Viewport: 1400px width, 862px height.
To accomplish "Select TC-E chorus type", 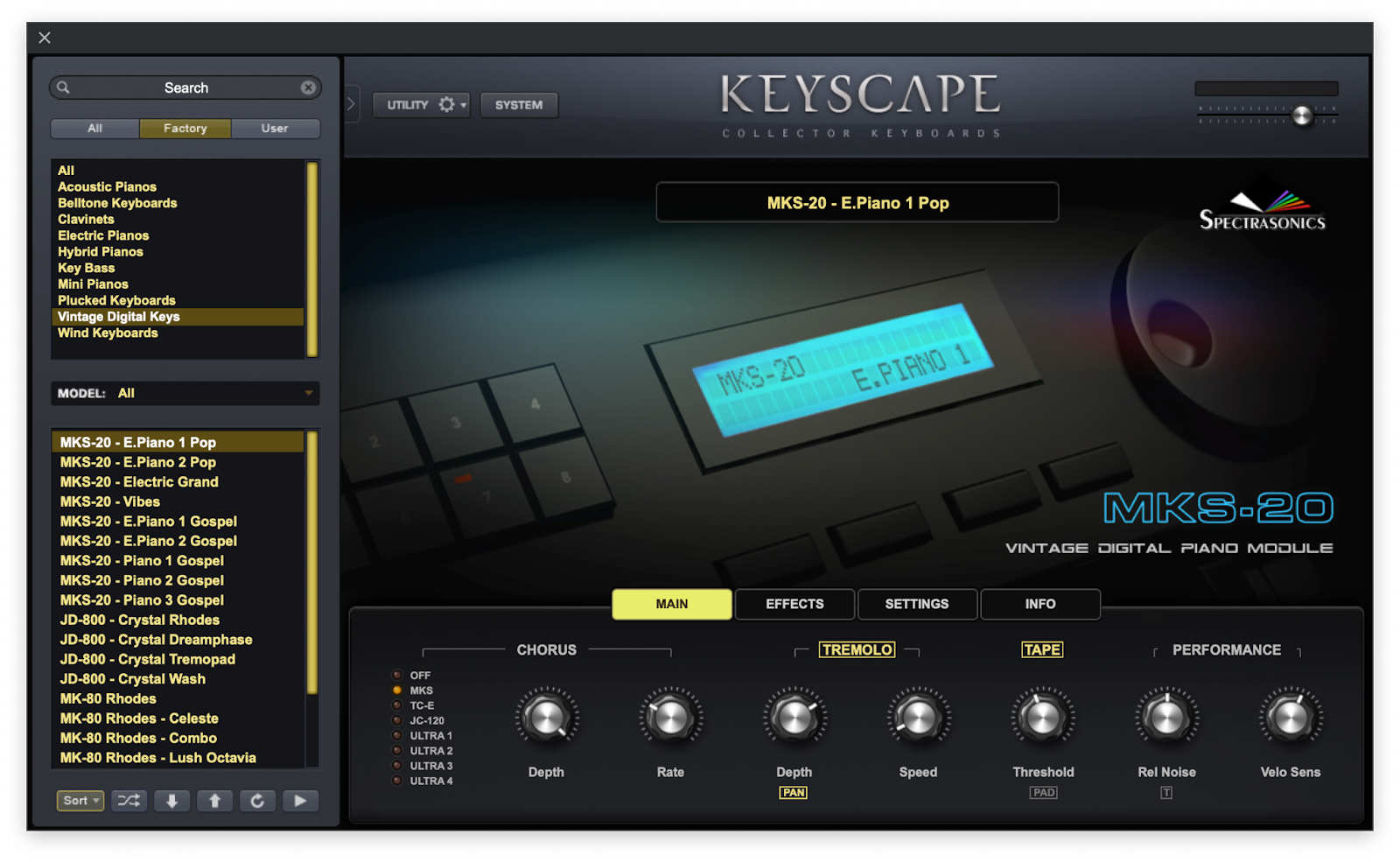I will coord(396,705).
